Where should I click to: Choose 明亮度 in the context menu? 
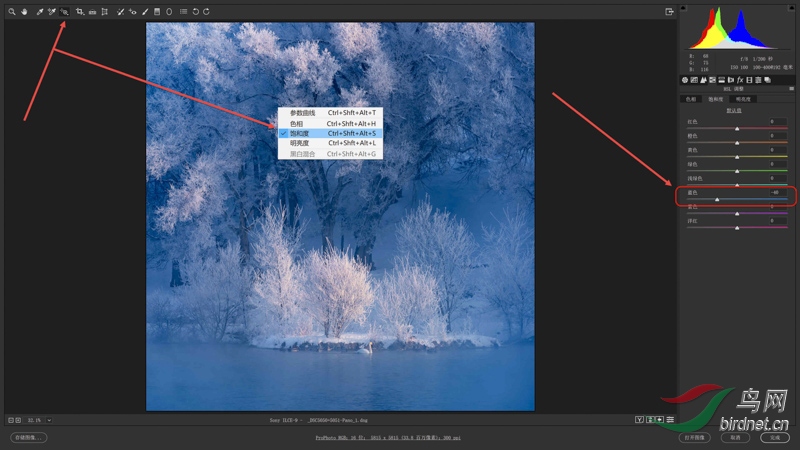point(299,143)
